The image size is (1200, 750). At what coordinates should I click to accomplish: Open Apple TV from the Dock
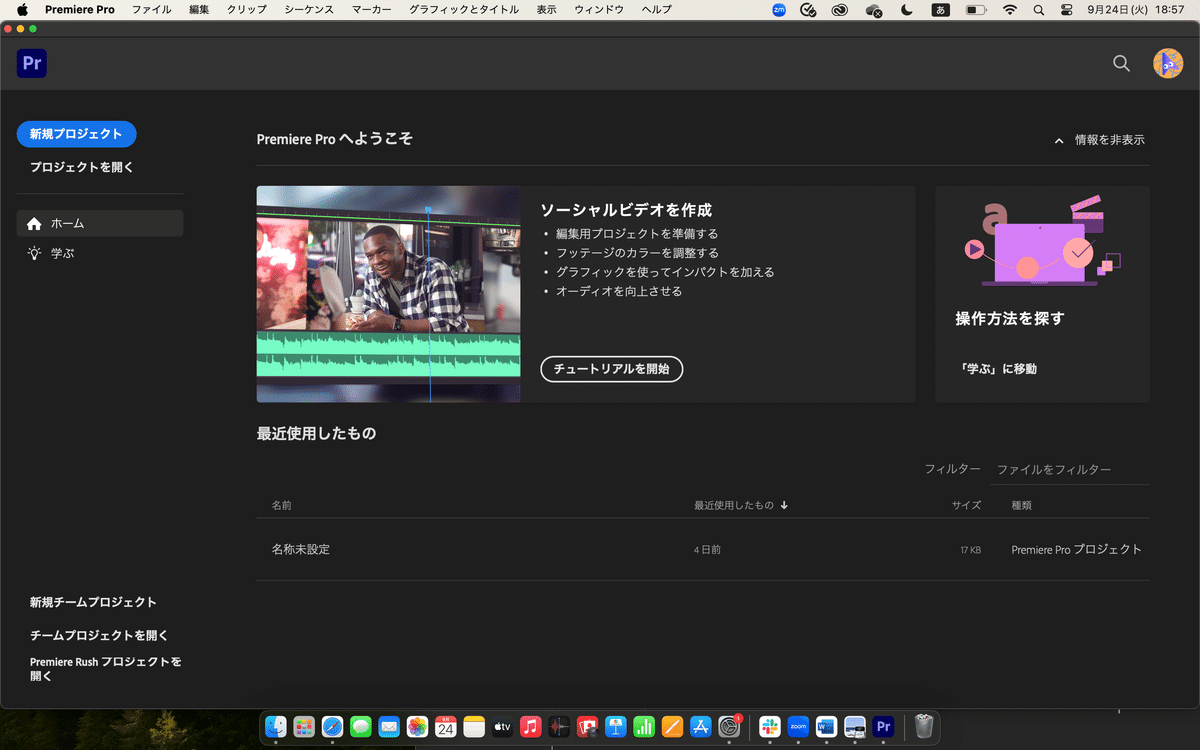(502, 727)
